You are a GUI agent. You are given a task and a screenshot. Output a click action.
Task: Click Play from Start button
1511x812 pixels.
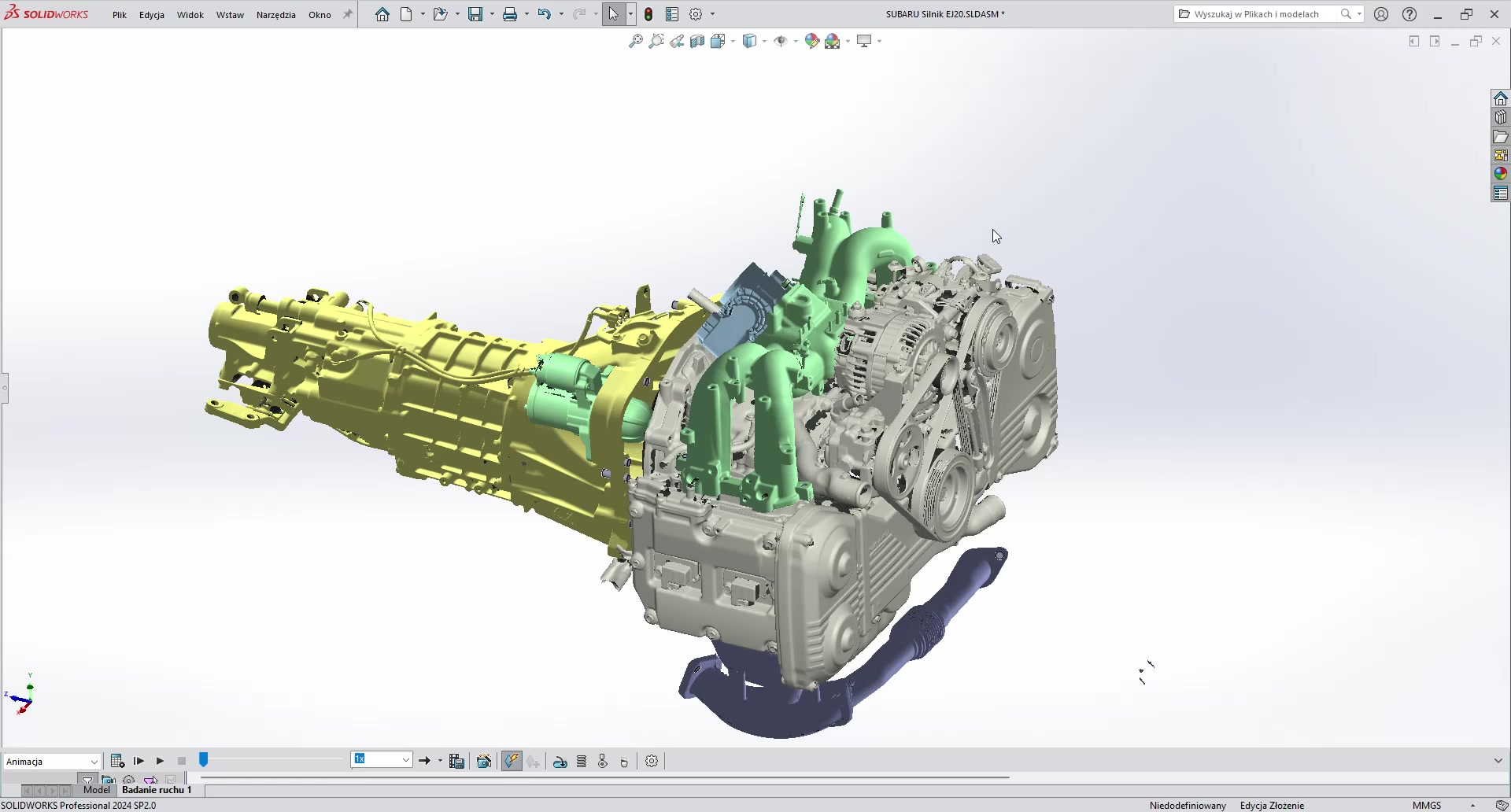tap(139, 761)
